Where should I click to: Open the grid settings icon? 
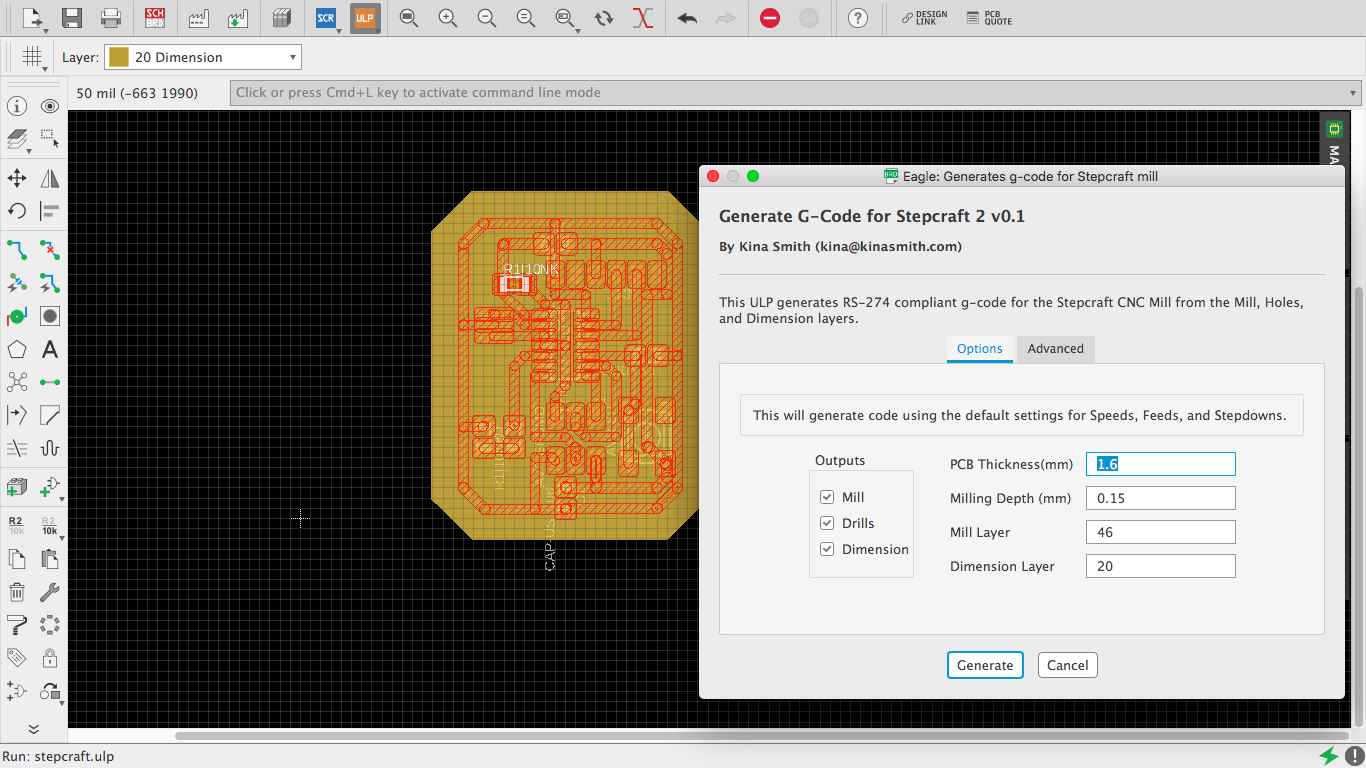point(32,57)
